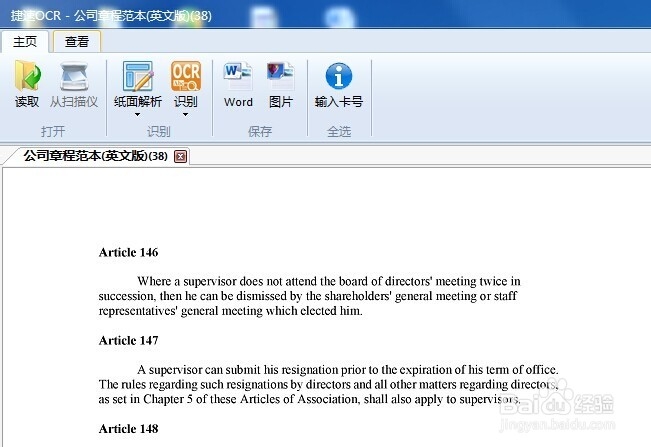Expand the 纸面解析 dropdown arrow
Image resolution: width=651 pixels, height=447 pixels.
pos(137,115)
